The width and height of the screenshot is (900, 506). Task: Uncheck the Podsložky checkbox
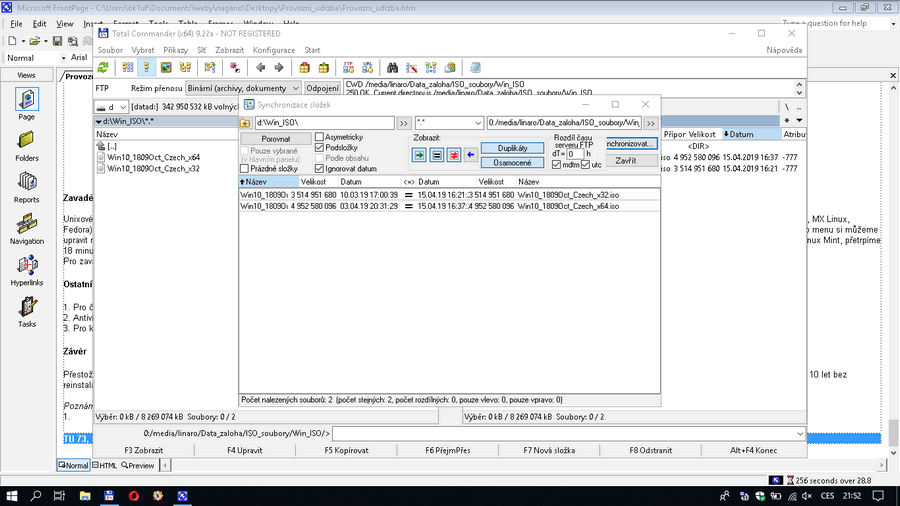point(320,147)
